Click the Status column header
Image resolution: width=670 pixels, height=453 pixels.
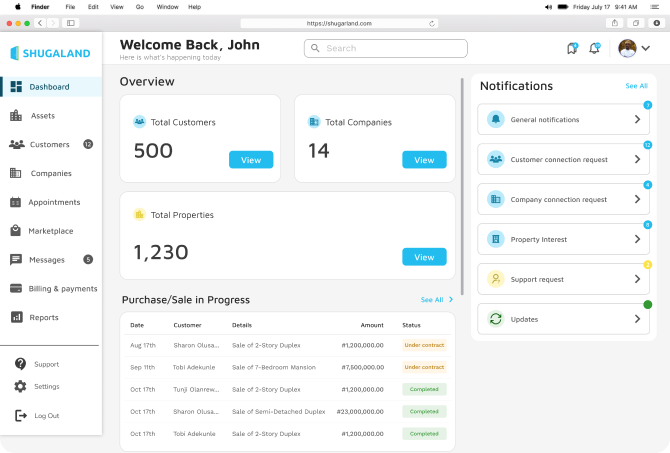tap(411, 325)
